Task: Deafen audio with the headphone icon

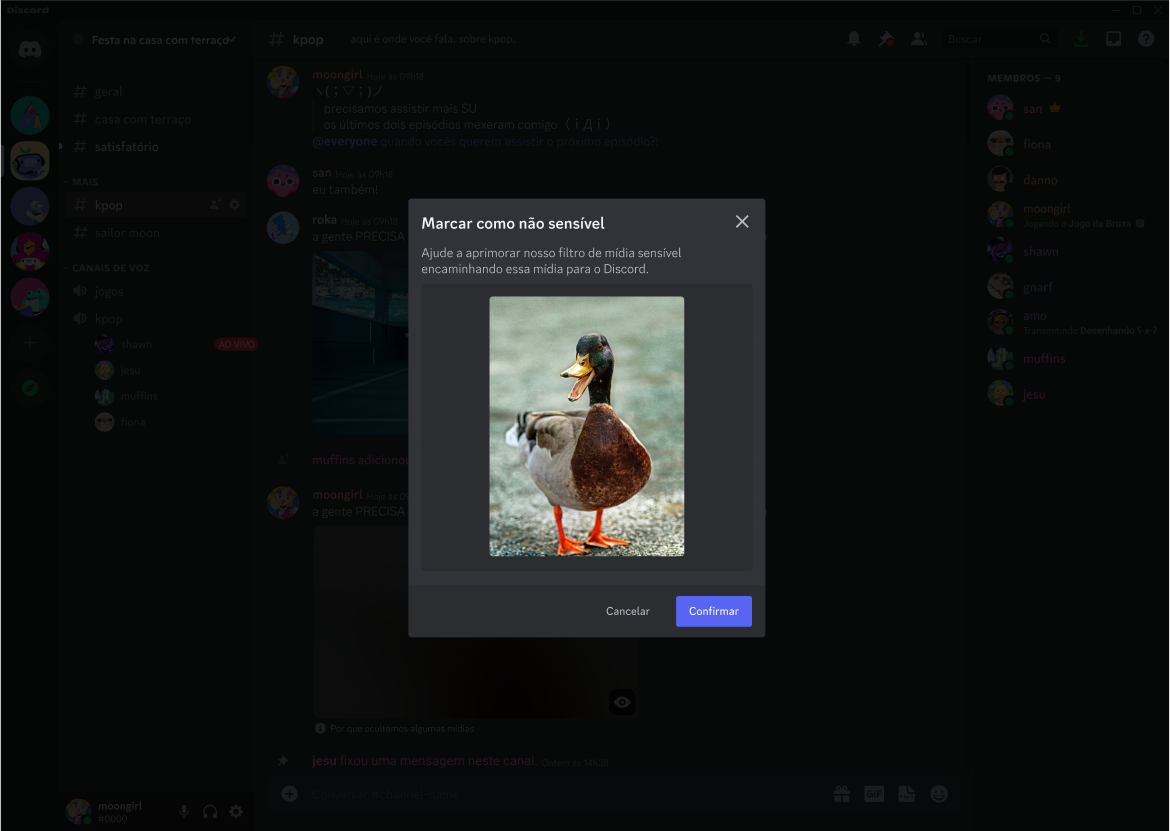Action: click(x=209, y=811)
